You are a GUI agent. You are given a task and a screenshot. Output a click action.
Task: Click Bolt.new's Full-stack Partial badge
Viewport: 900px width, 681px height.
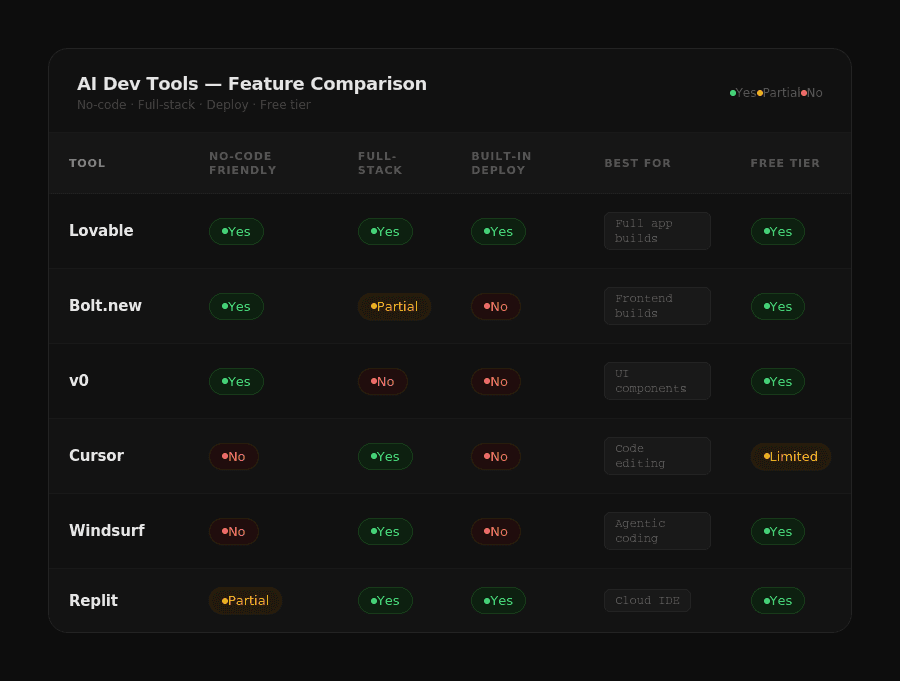pos(394,307)
